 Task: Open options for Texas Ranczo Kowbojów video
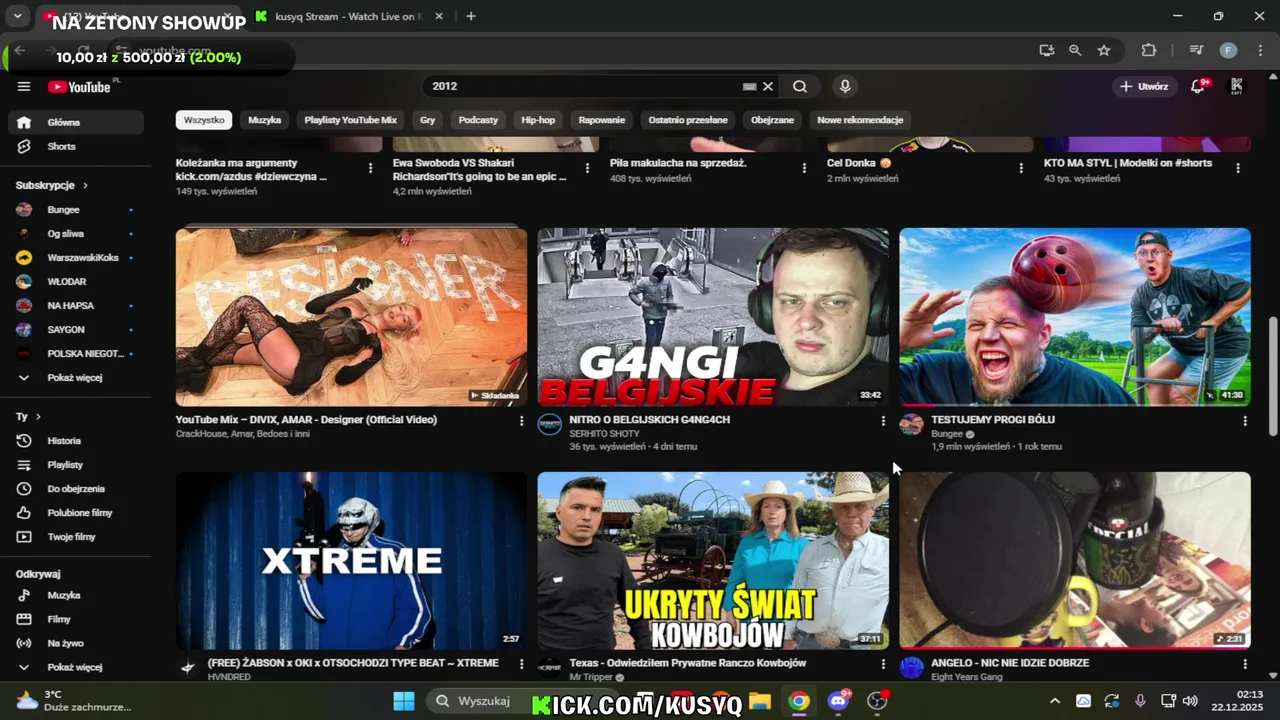pyautogui.click(x=882, y=664)
